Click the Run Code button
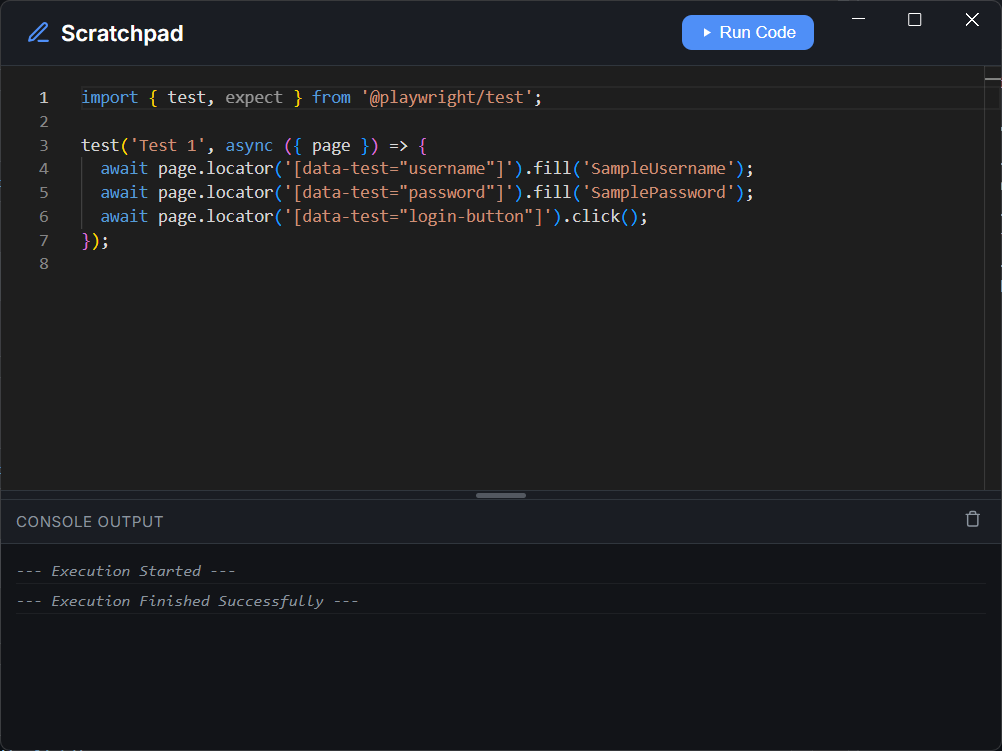Image resolution: width=1002 pixels, height=751 pixels. point(747,33)
